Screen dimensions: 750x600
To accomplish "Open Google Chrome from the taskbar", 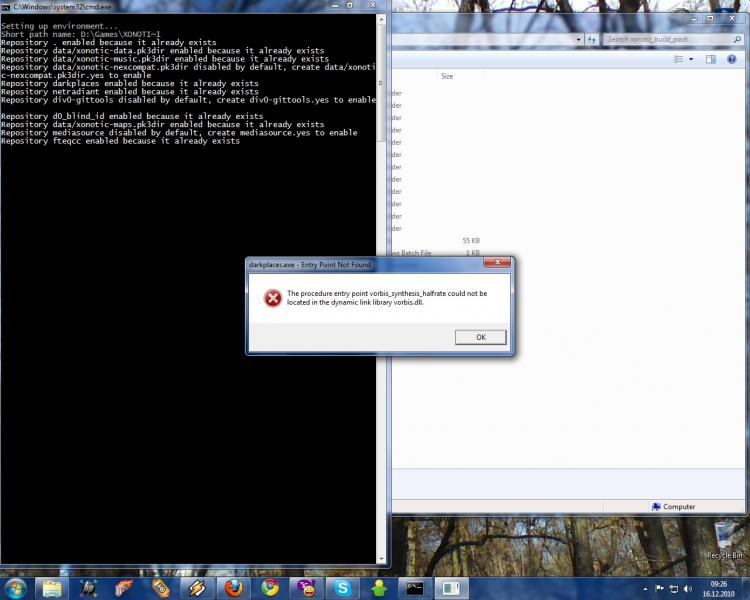I will [270, 588].
